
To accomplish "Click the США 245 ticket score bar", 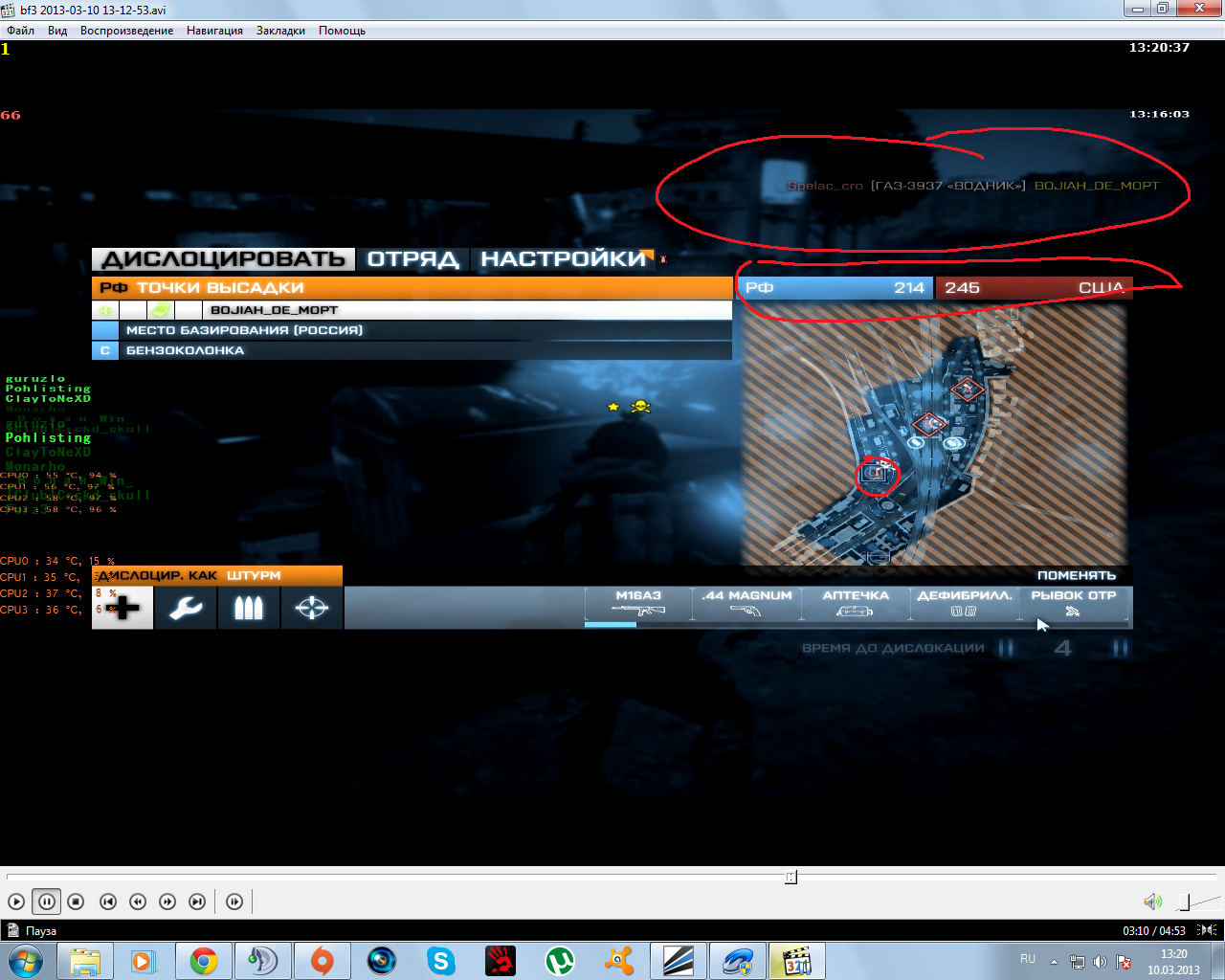I will tap(1034, 287).
